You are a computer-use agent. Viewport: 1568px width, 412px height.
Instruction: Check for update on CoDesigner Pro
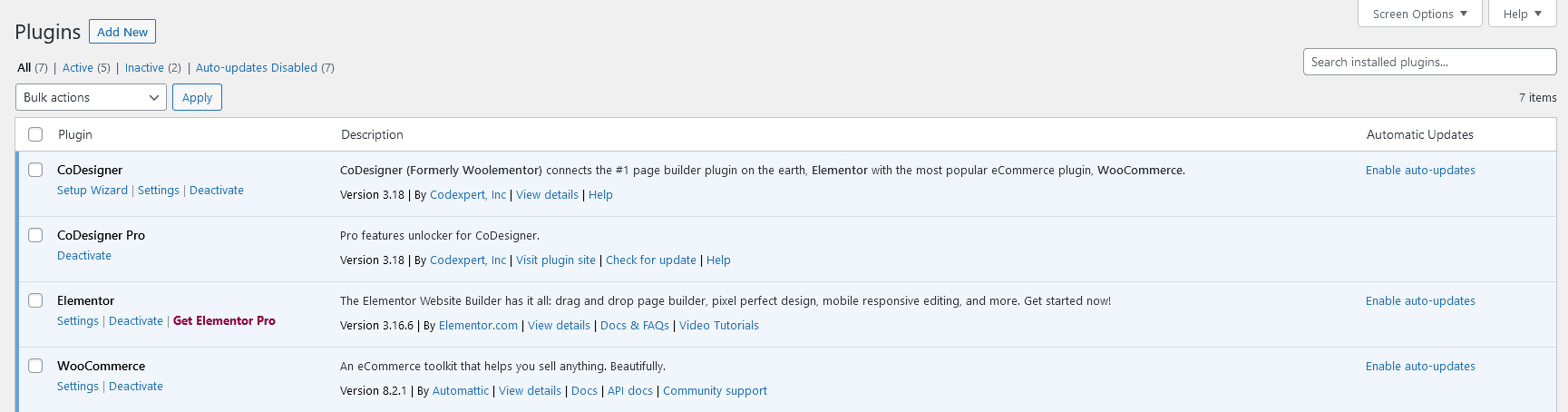650,260
